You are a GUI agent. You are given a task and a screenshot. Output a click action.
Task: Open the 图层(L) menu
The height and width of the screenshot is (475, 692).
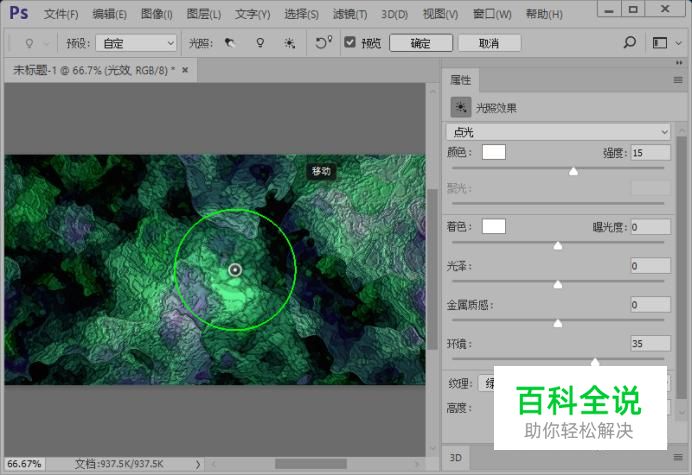(203, 14)
